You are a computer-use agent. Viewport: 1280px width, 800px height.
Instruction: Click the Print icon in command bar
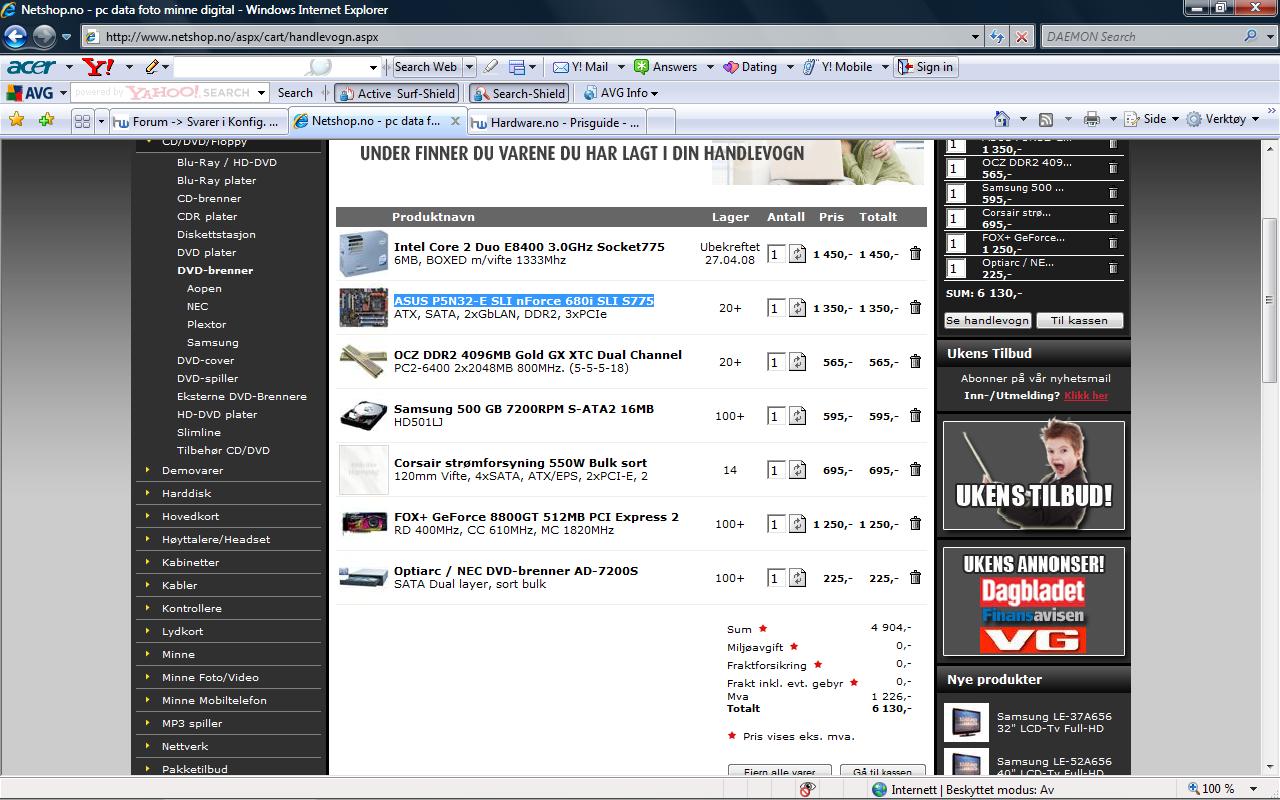(1092, 119)
